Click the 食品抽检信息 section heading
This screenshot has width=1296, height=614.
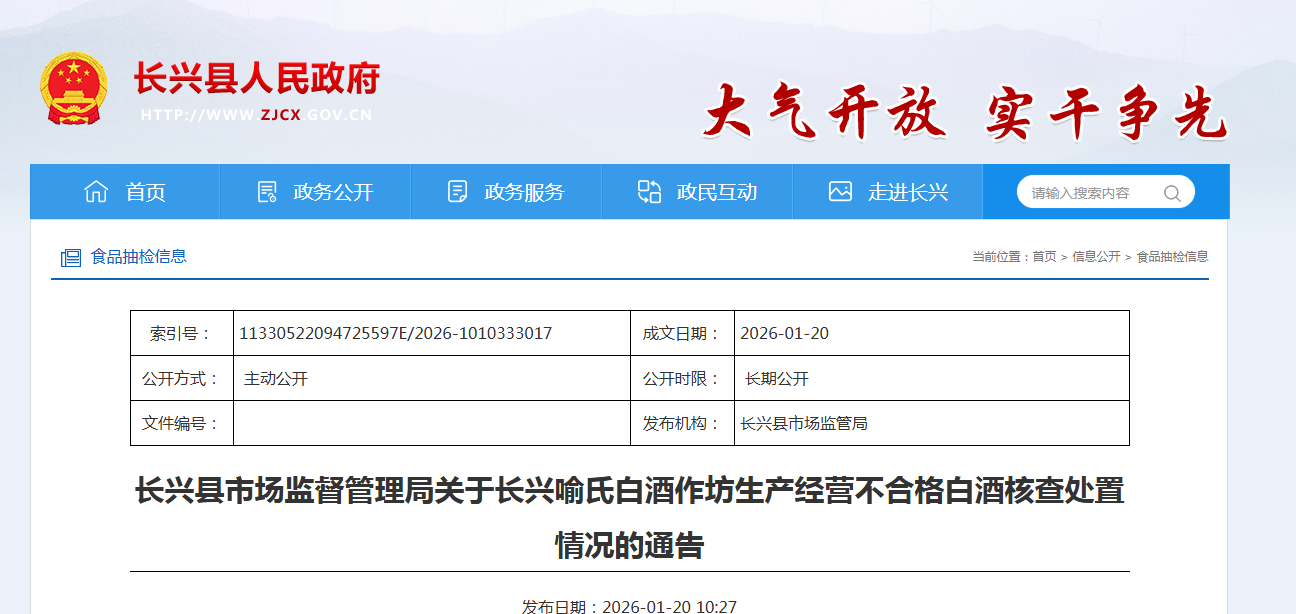click(139, 257)
